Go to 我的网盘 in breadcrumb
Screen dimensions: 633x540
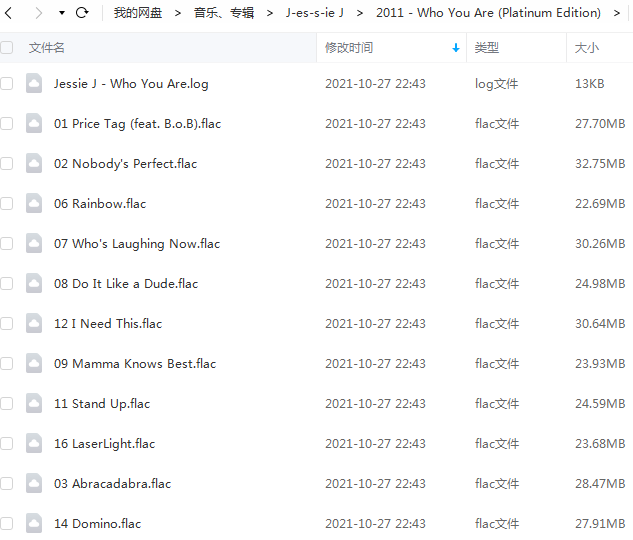coord(138,13)
